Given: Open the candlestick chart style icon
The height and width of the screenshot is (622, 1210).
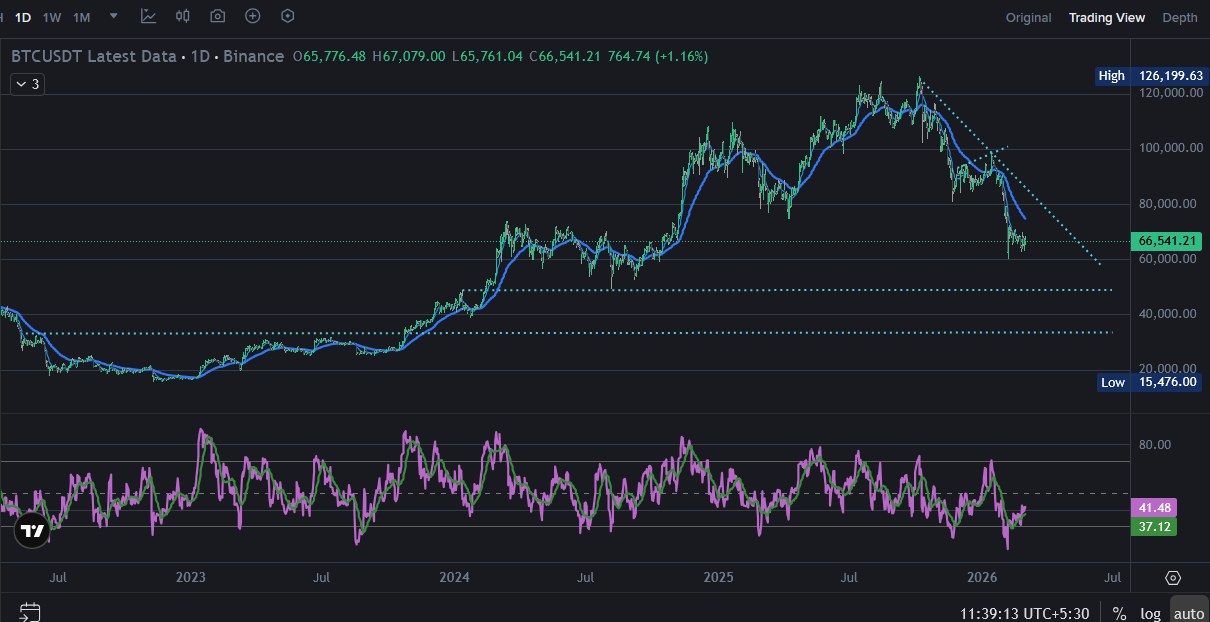Looking at the screenshot, I should pos(183,16).
